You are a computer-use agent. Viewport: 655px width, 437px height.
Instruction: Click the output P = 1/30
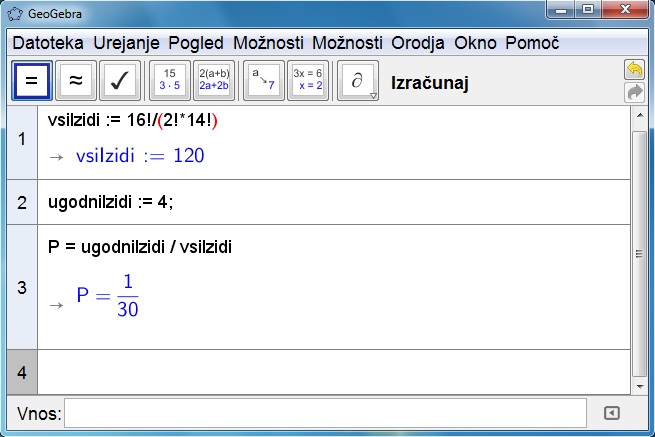point(107,296)
